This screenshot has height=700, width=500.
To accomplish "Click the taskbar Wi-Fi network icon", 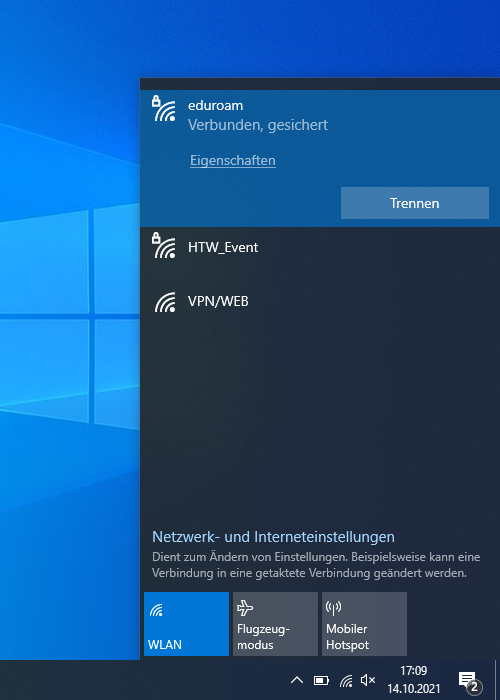I will click(x=346, y=680).
